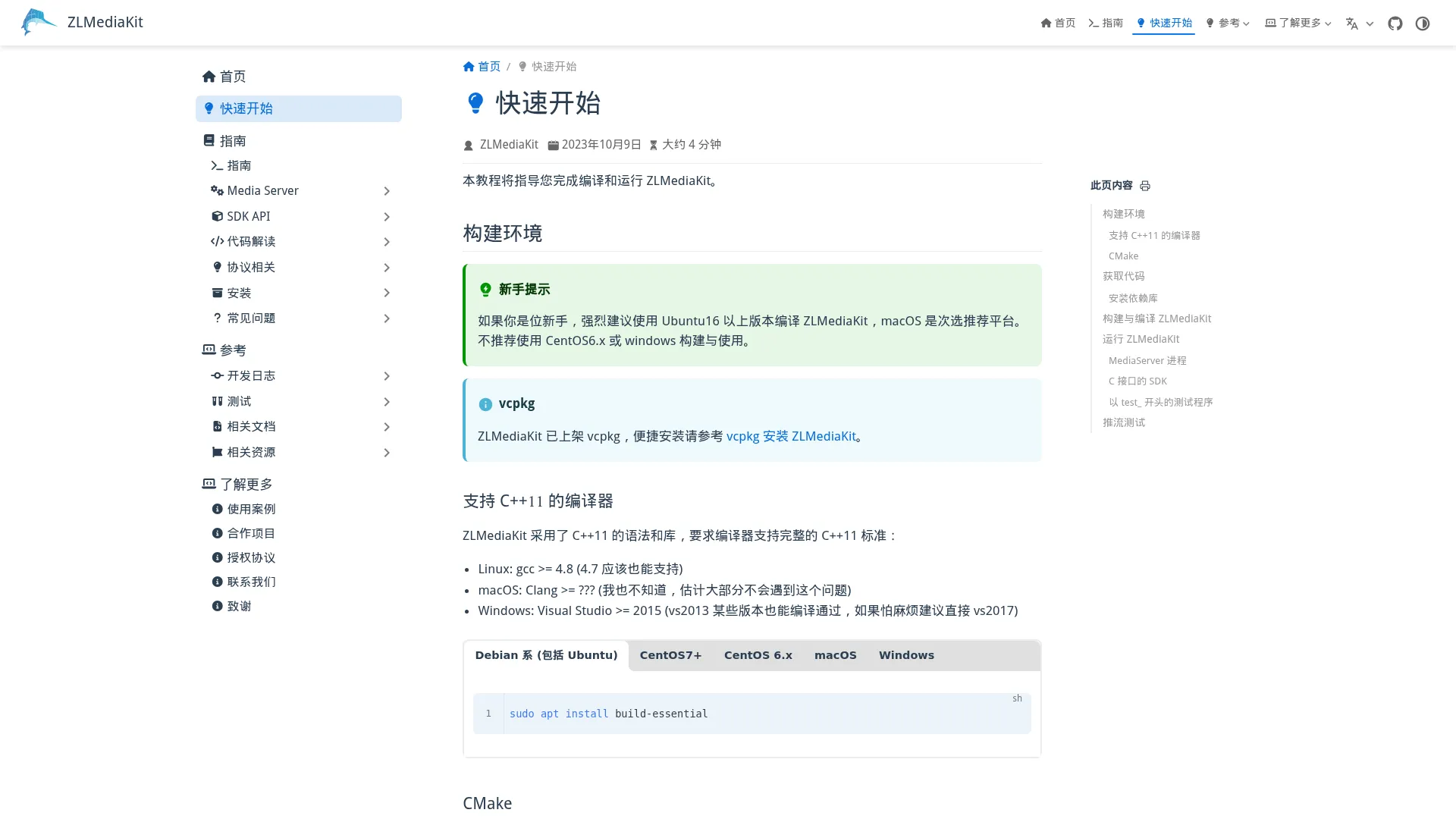This screenshot has height=819, width=1456.
Task: Jump to CMake in page contents
Action: tap(1123, 256)
